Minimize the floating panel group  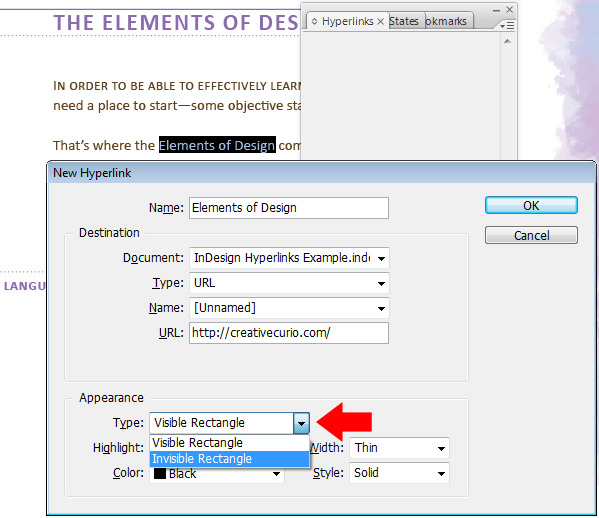[x=496, y=10]
